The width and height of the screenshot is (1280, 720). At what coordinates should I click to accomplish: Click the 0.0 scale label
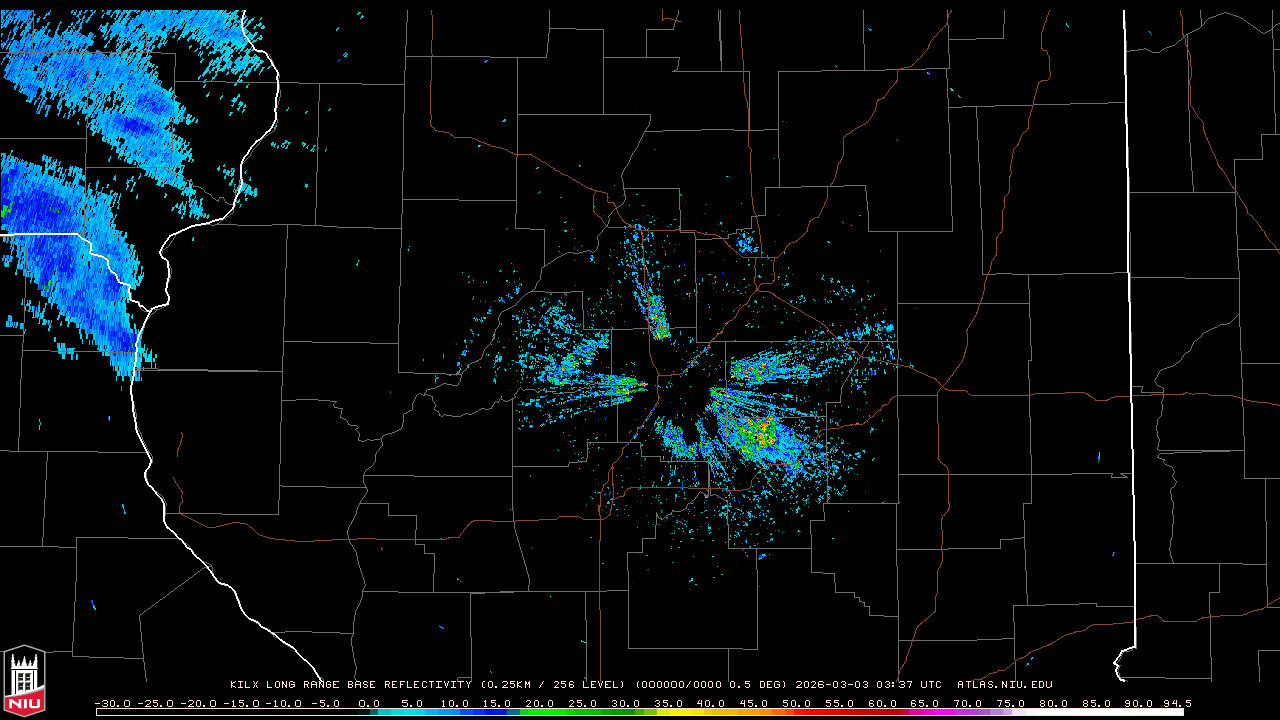point(369,703)
